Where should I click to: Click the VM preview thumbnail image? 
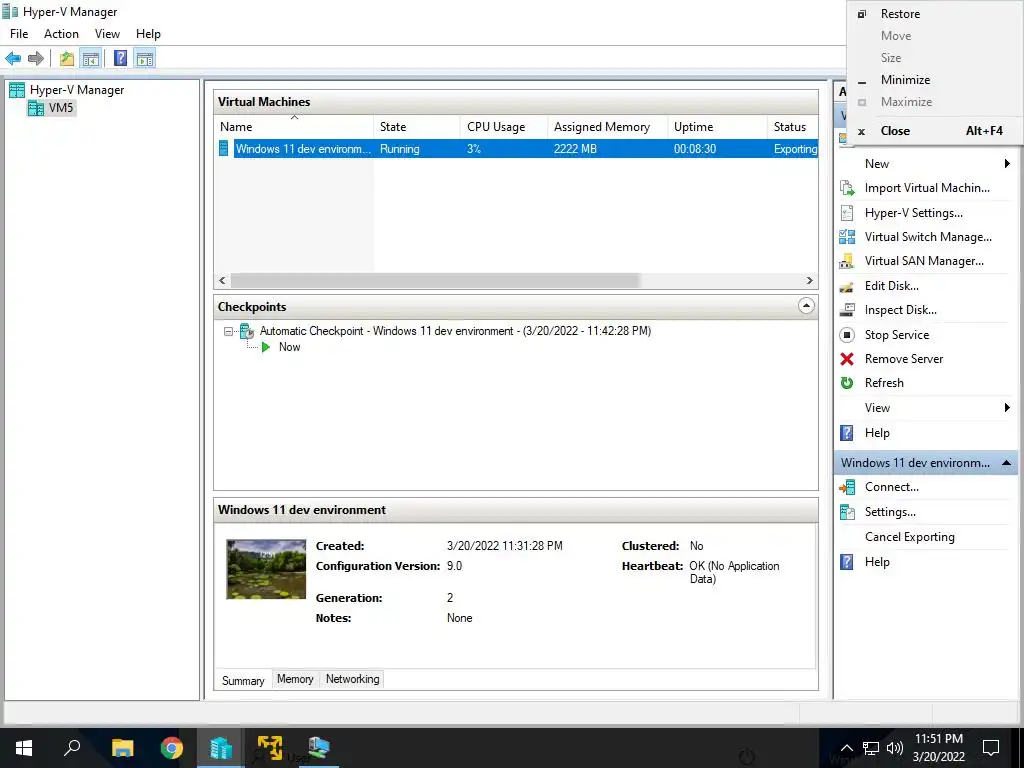pyautogui.click(x=266, y=569)
